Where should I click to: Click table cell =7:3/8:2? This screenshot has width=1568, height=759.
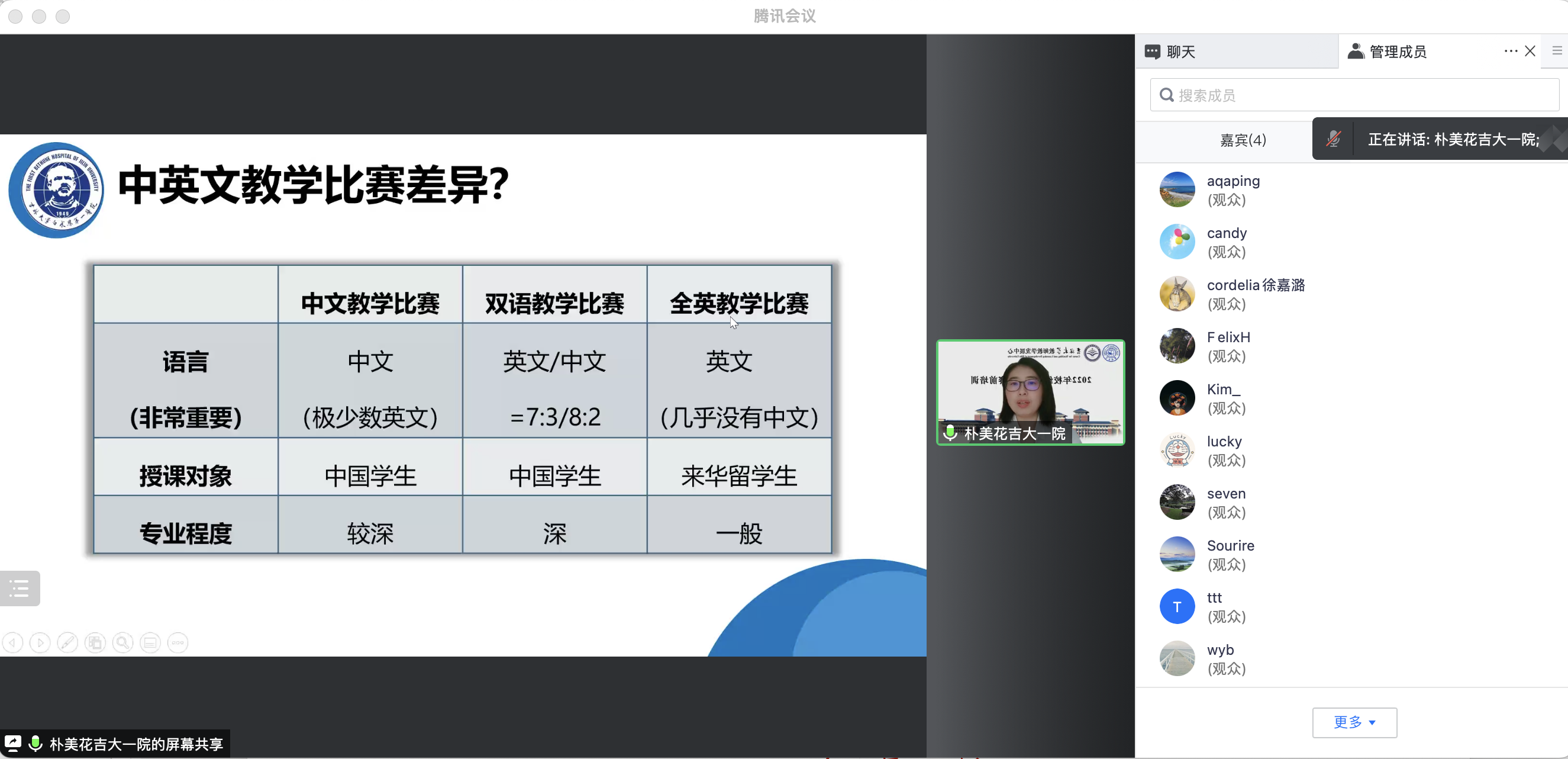point(554,417)
